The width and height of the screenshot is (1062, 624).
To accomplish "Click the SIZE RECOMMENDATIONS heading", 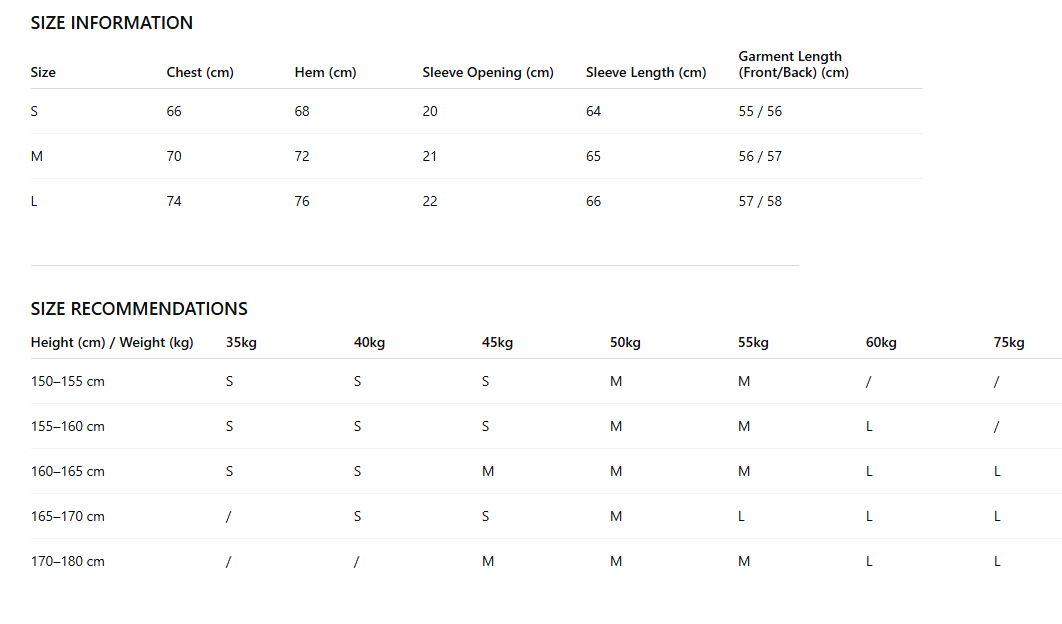I will (x=139, y=309).
